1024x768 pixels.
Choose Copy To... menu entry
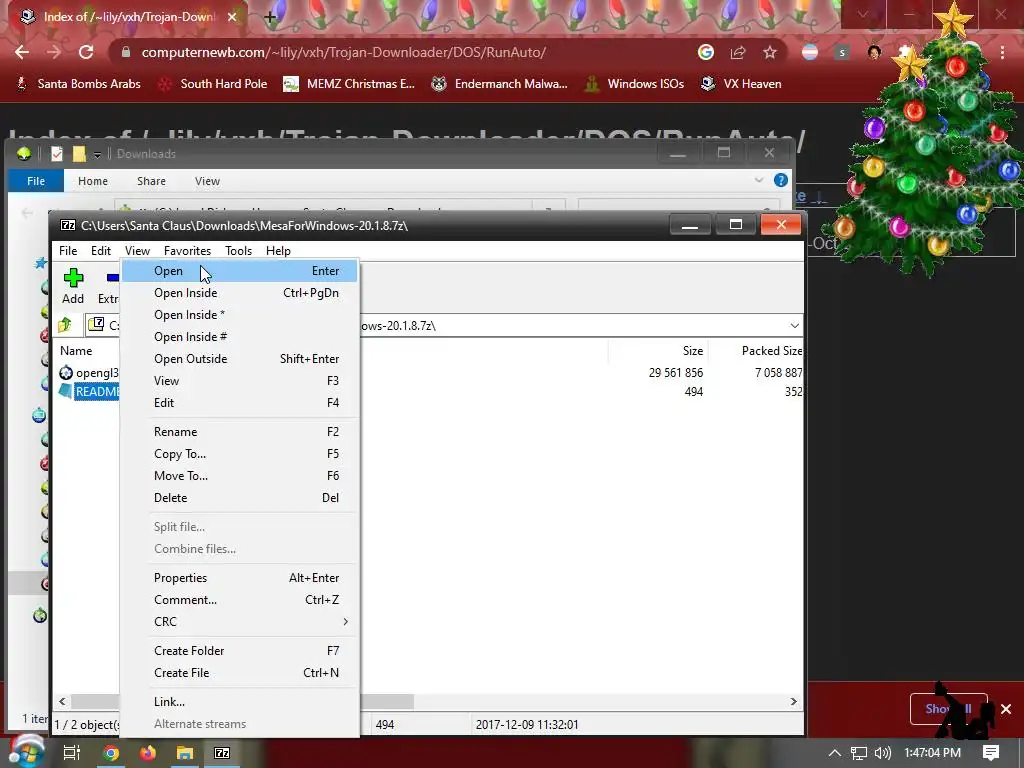pyautogui.click(x=240, y=454)
